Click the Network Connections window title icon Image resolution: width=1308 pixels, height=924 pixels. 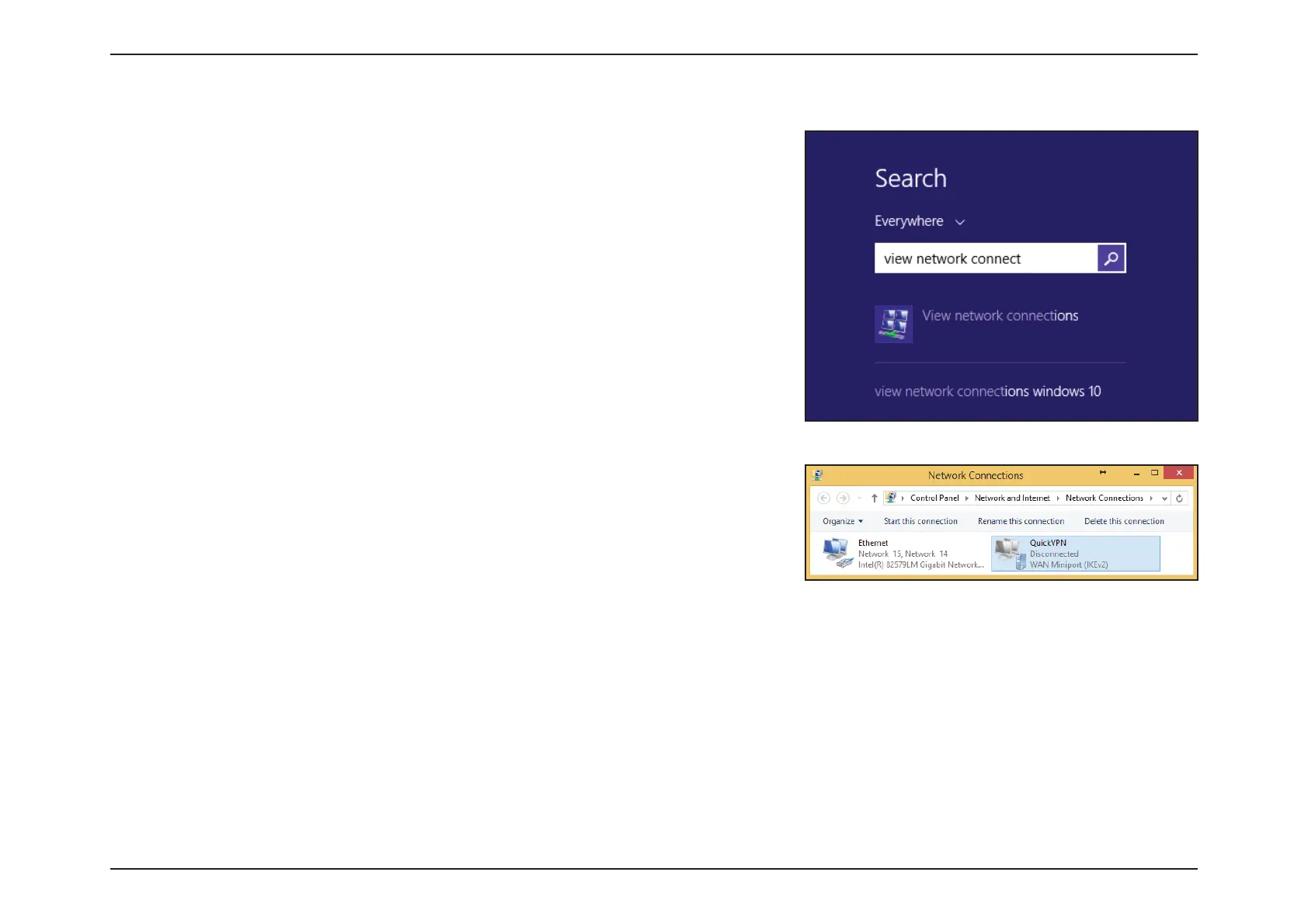pos(817,474)
